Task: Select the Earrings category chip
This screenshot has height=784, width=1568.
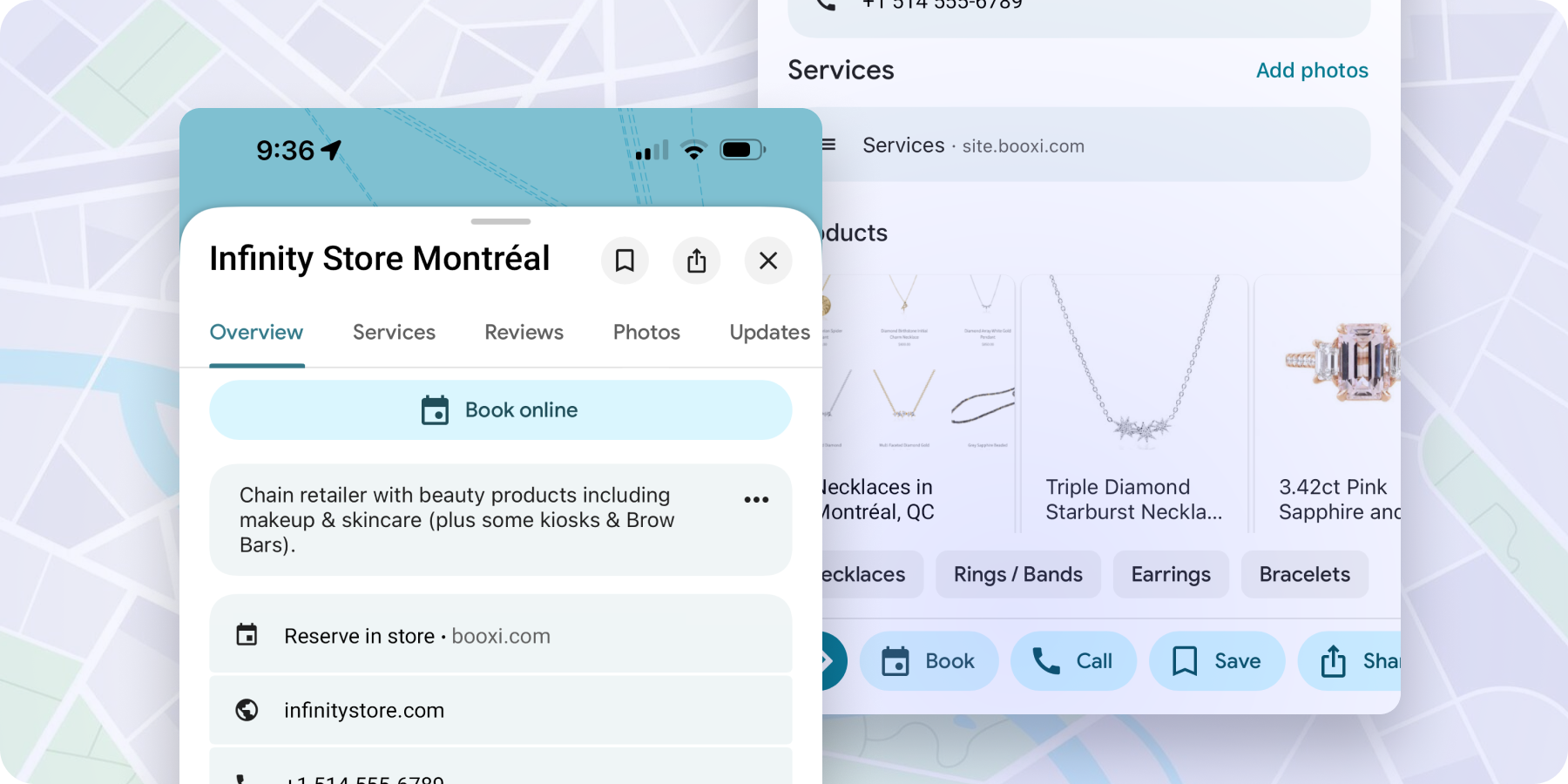Action: point(1171,574)
